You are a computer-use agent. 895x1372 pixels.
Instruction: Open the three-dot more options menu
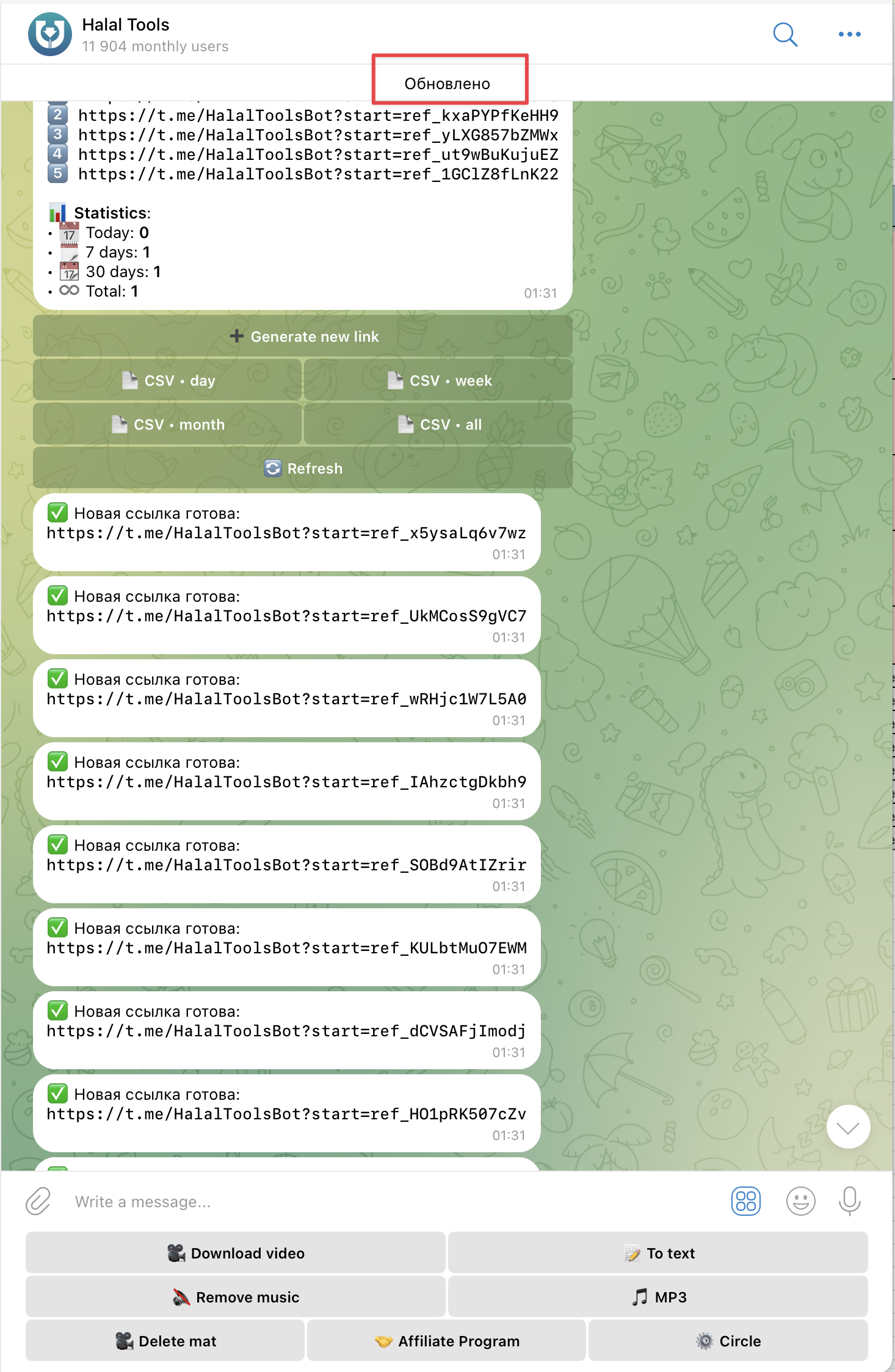click(x=849, y=35)
